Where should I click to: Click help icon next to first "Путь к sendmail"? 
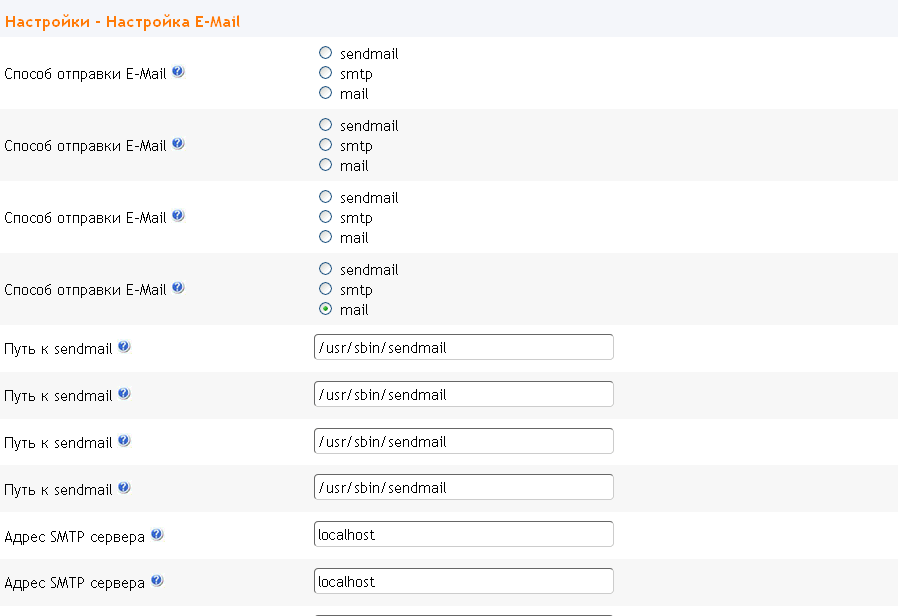pos(124,347)
